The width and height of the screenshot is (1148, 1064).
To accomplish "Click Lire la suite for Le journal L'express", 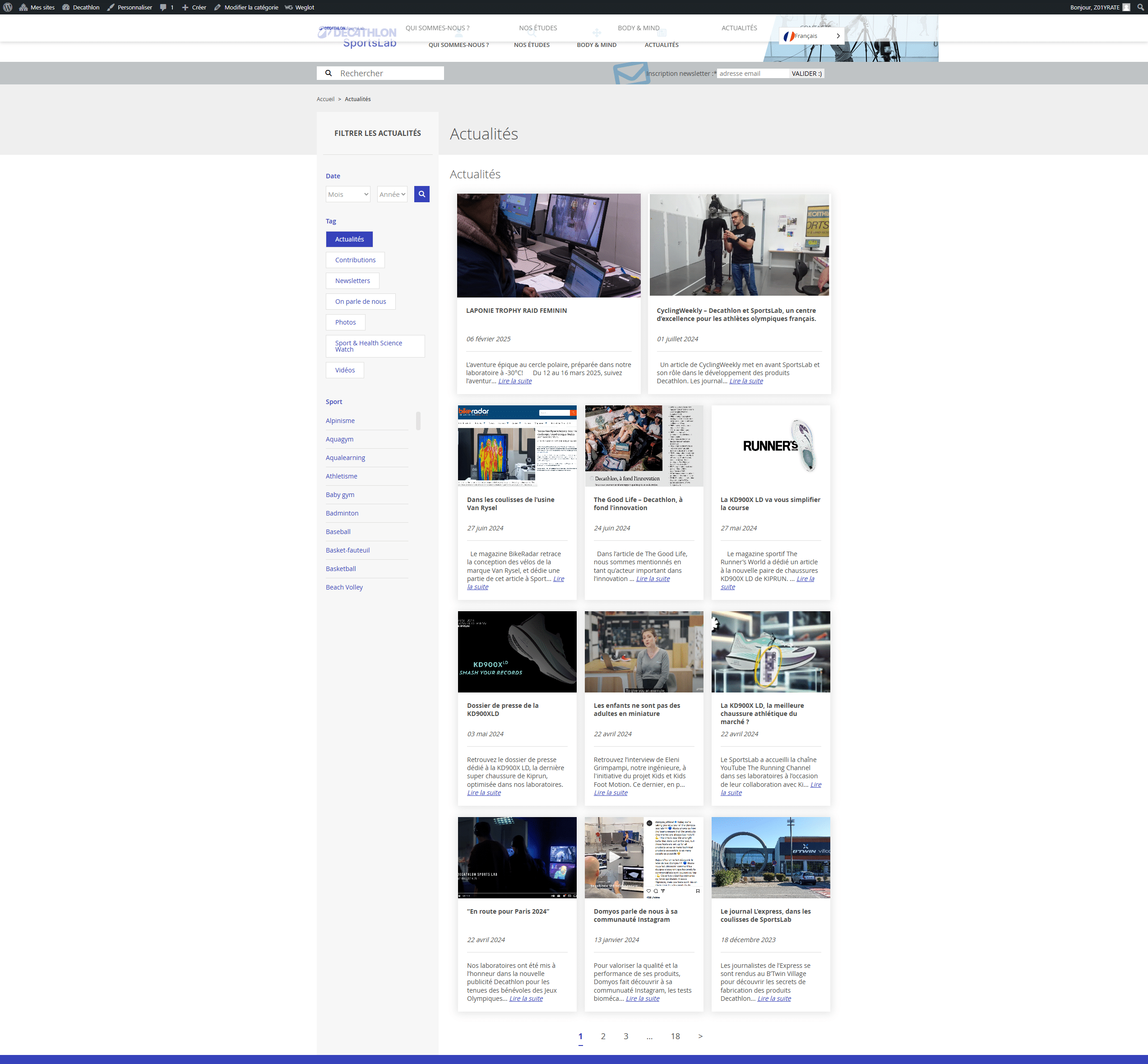I will coord(774,999).
